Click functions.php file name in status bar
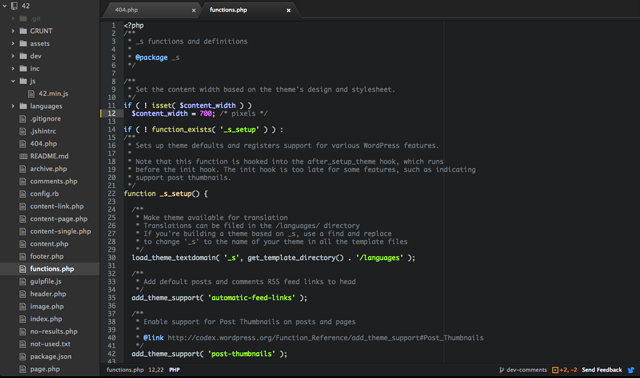This screenshot has height=378, width=640. point(125,370)
